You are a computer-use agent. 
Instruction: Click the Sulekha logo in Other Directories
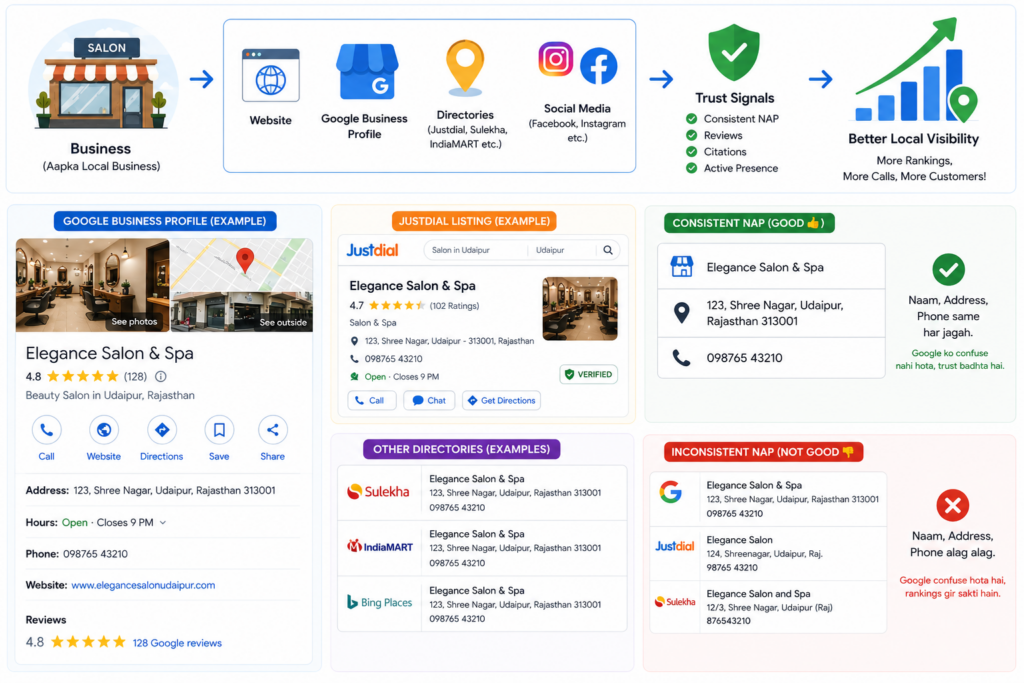tap(378, 492)
